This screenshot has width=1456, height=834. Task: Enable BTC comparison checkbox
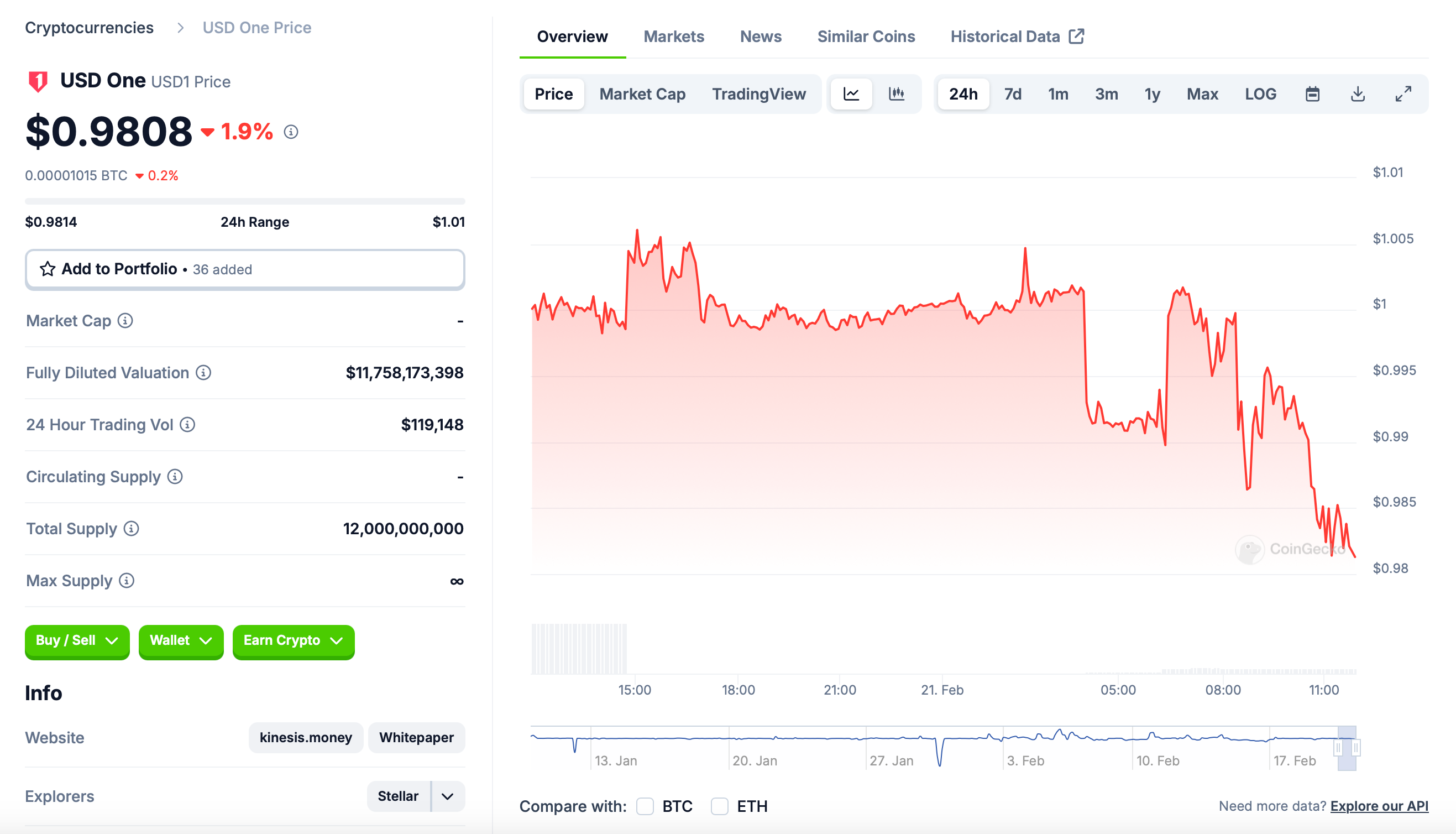pyautogui.click(x=645, y=806)
